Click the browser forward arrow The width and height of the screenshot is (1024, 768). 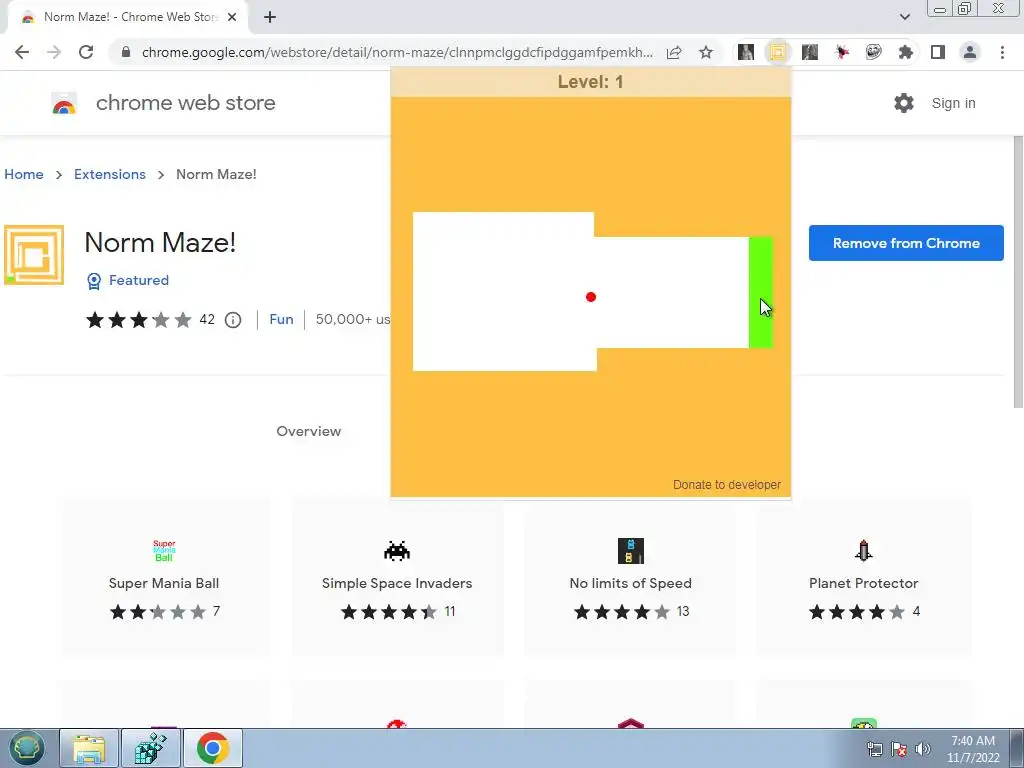point(54,52)
